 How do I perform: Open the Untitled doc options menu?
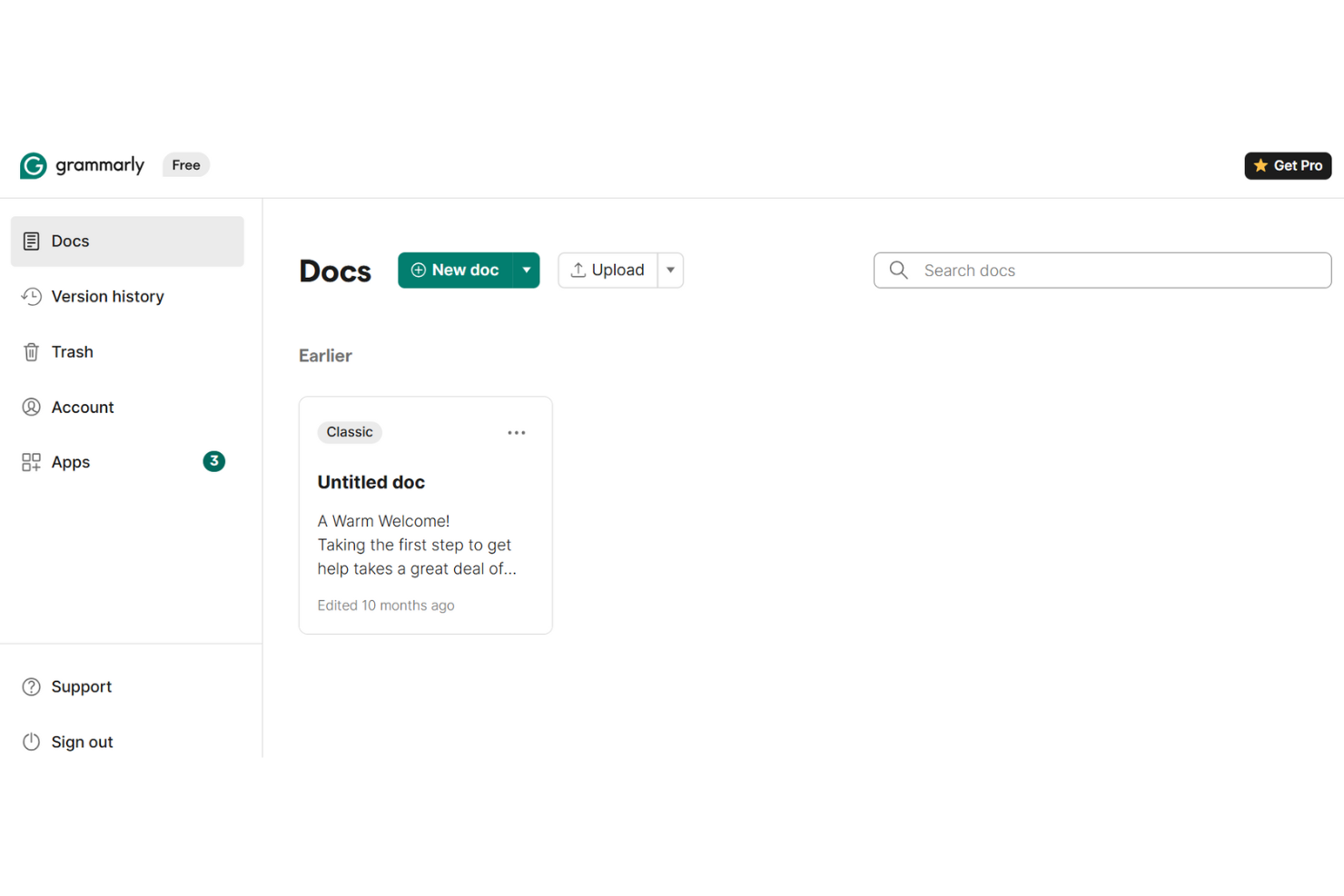(x=517, y=433)
